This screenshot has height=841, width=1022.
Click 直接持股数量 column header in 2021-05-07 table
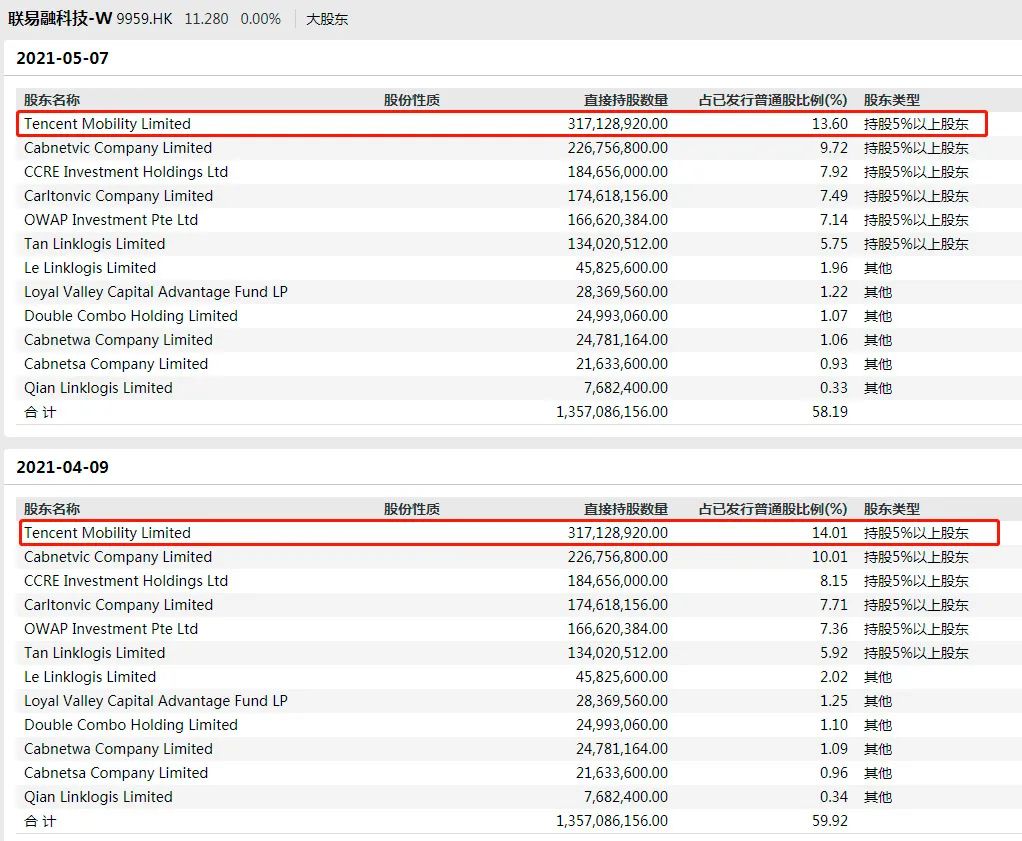pyautogui.click(x=625, y=100)
